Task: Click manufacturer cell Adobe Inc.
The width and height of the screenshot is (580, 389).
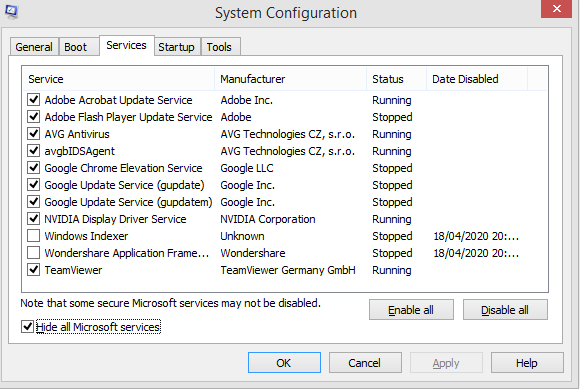Action: click(246, 100)
